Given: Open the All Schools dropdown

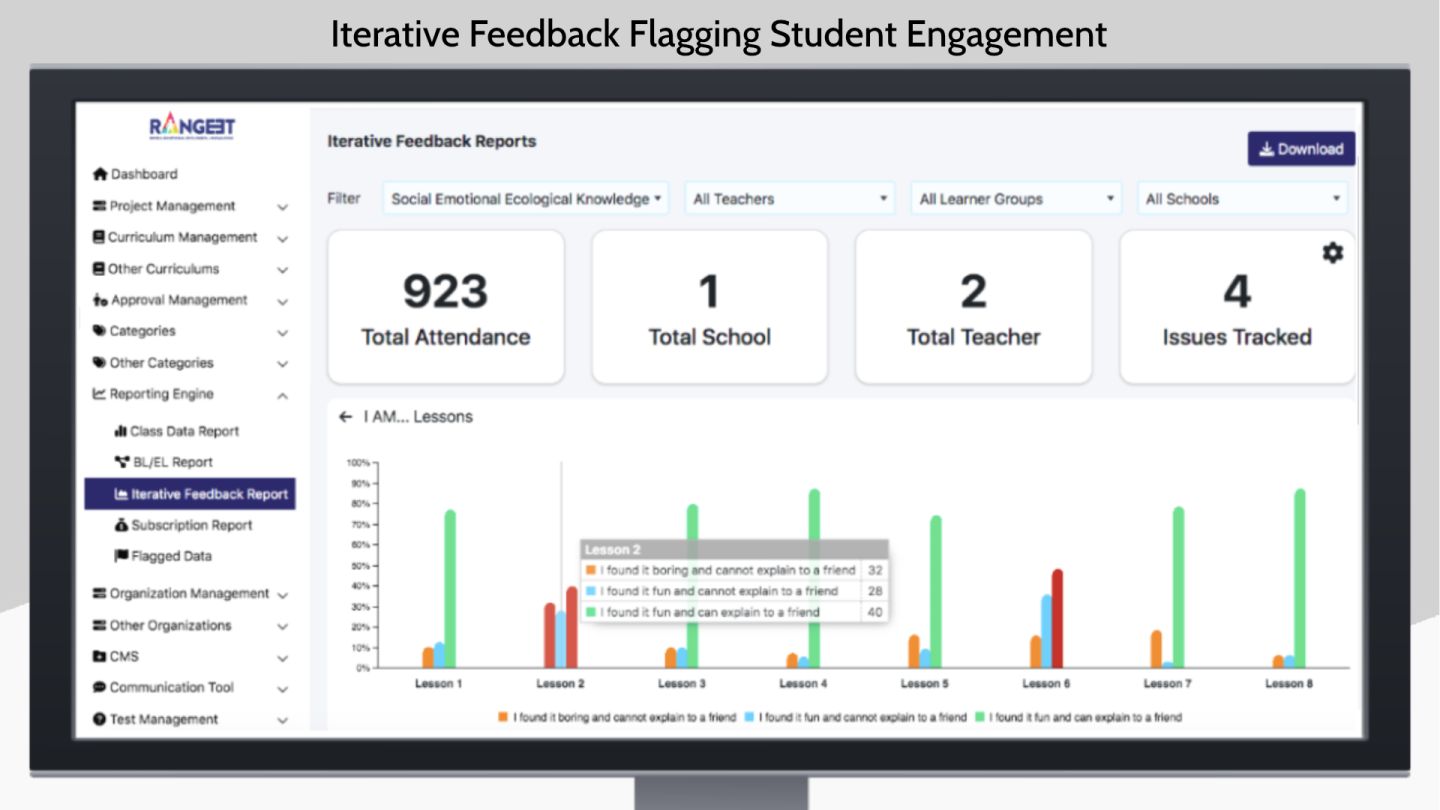Looking at the screenshot, I should (x=1242, y=199).
